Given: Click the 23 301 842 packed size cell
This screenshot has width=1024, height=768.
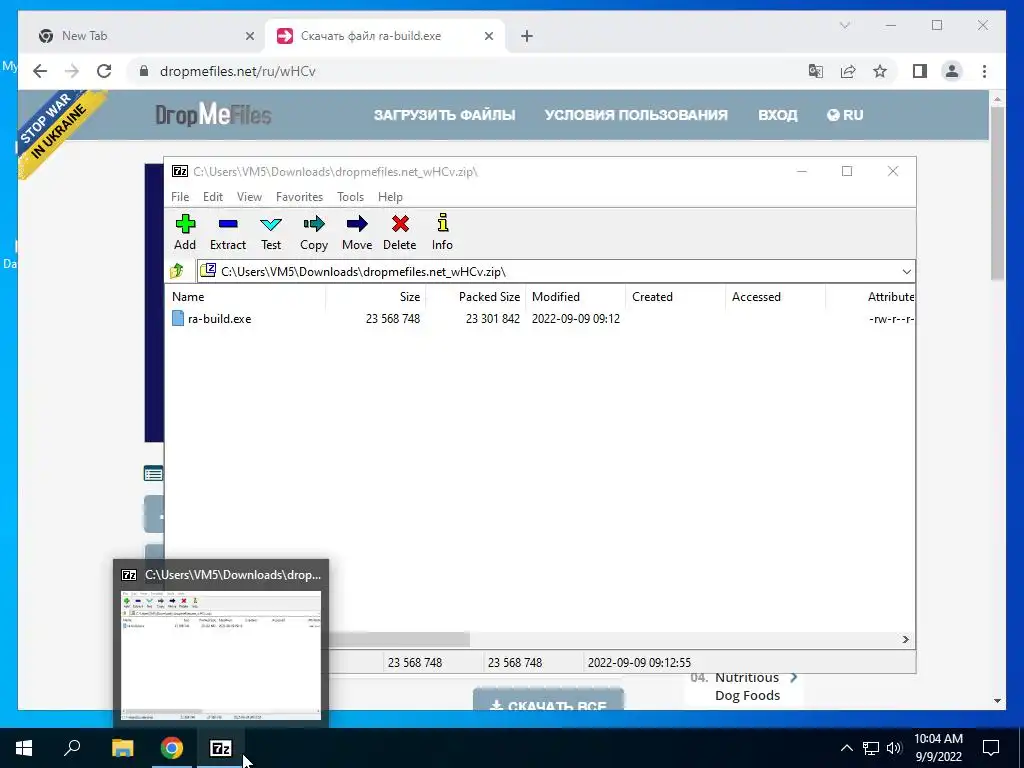Looking at the screenshot, I should (492, 319).
